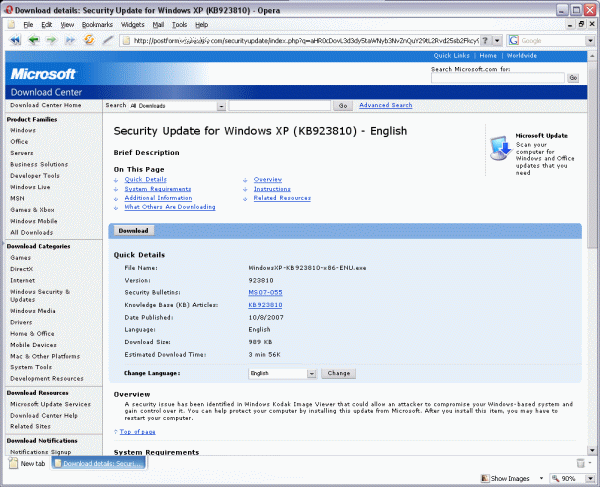Screen dimensions: 600x487
Task: Click Go next to Search Microsoft.com field
Action: click(x=573, y=78)
